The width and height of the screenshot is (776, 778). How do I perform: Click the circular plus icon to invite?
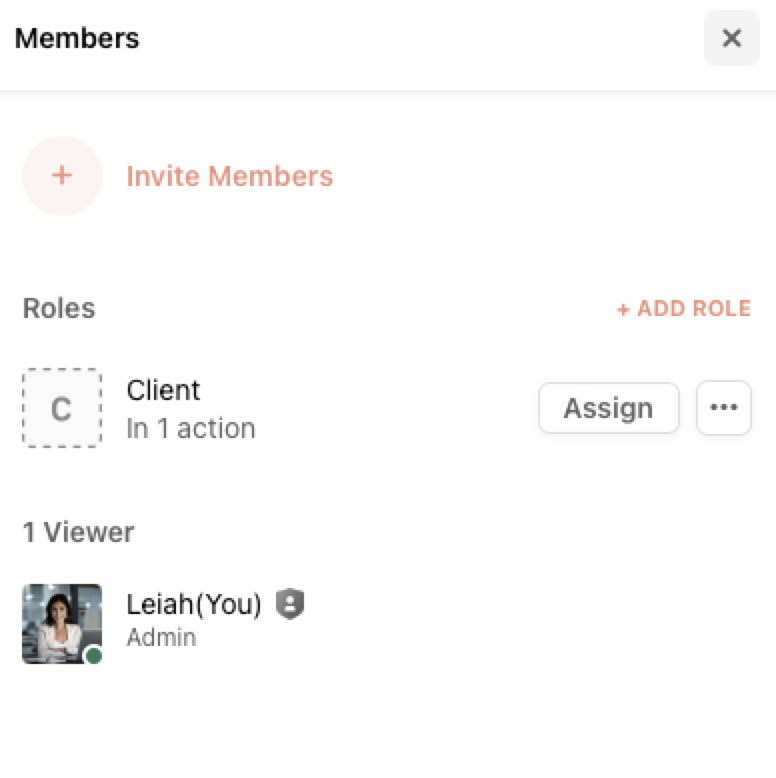62,176
